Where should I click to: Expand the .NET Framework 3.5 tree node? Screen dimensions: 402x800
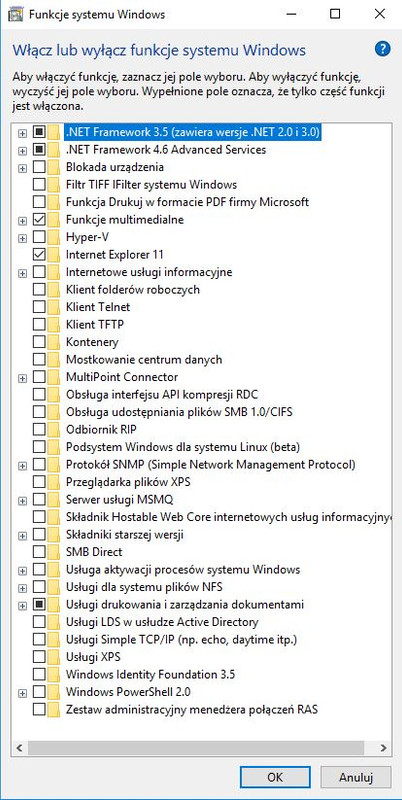(x=22, y=133)
